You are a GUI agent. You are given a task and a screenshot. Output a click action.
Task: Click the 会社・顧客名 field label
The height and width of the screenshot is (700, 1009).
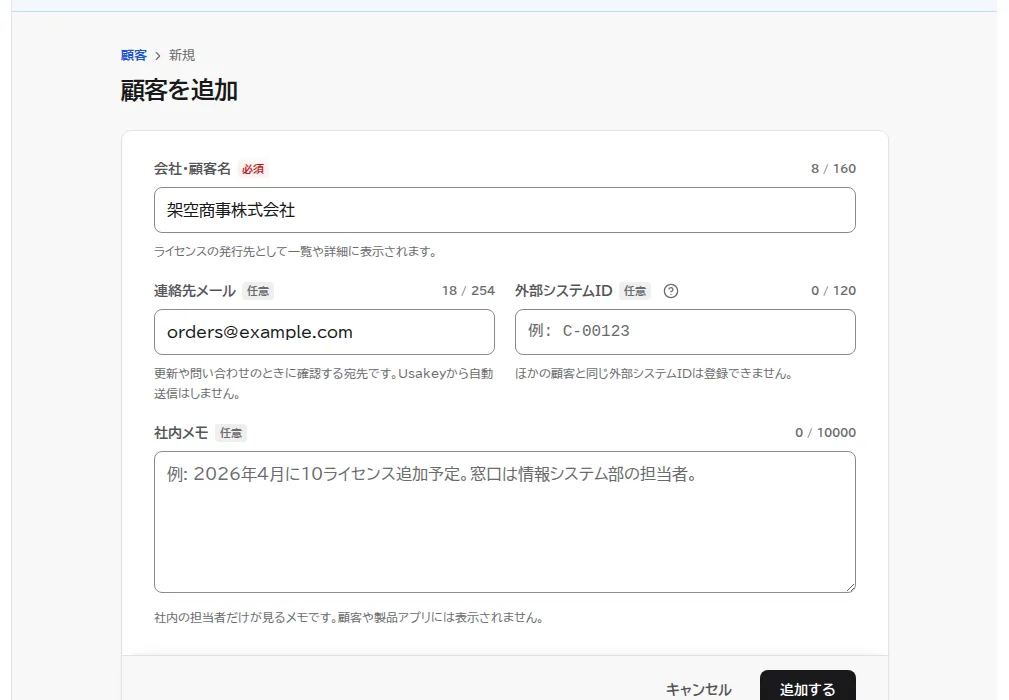192,169
